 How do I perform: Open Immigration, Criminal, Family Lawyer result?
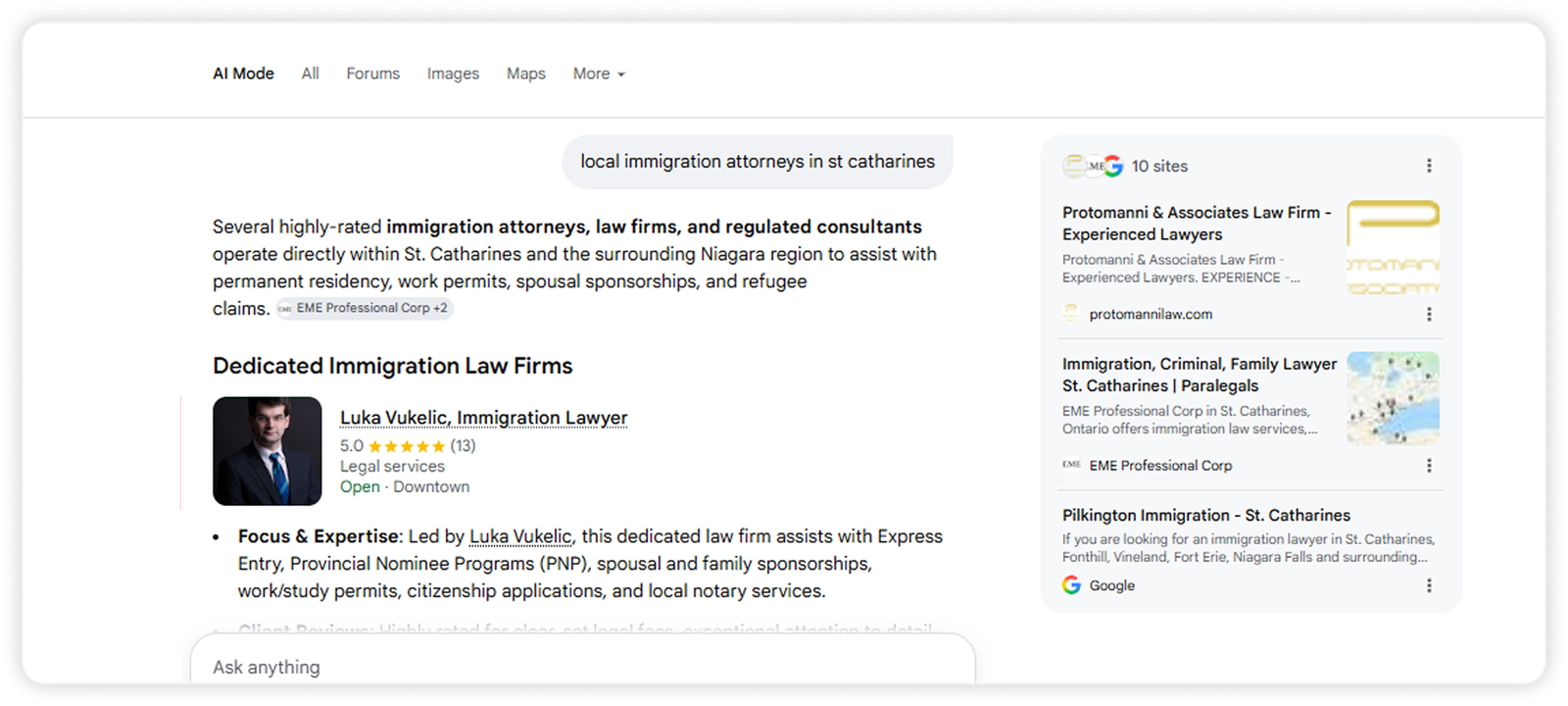[x=1200, y=375]
